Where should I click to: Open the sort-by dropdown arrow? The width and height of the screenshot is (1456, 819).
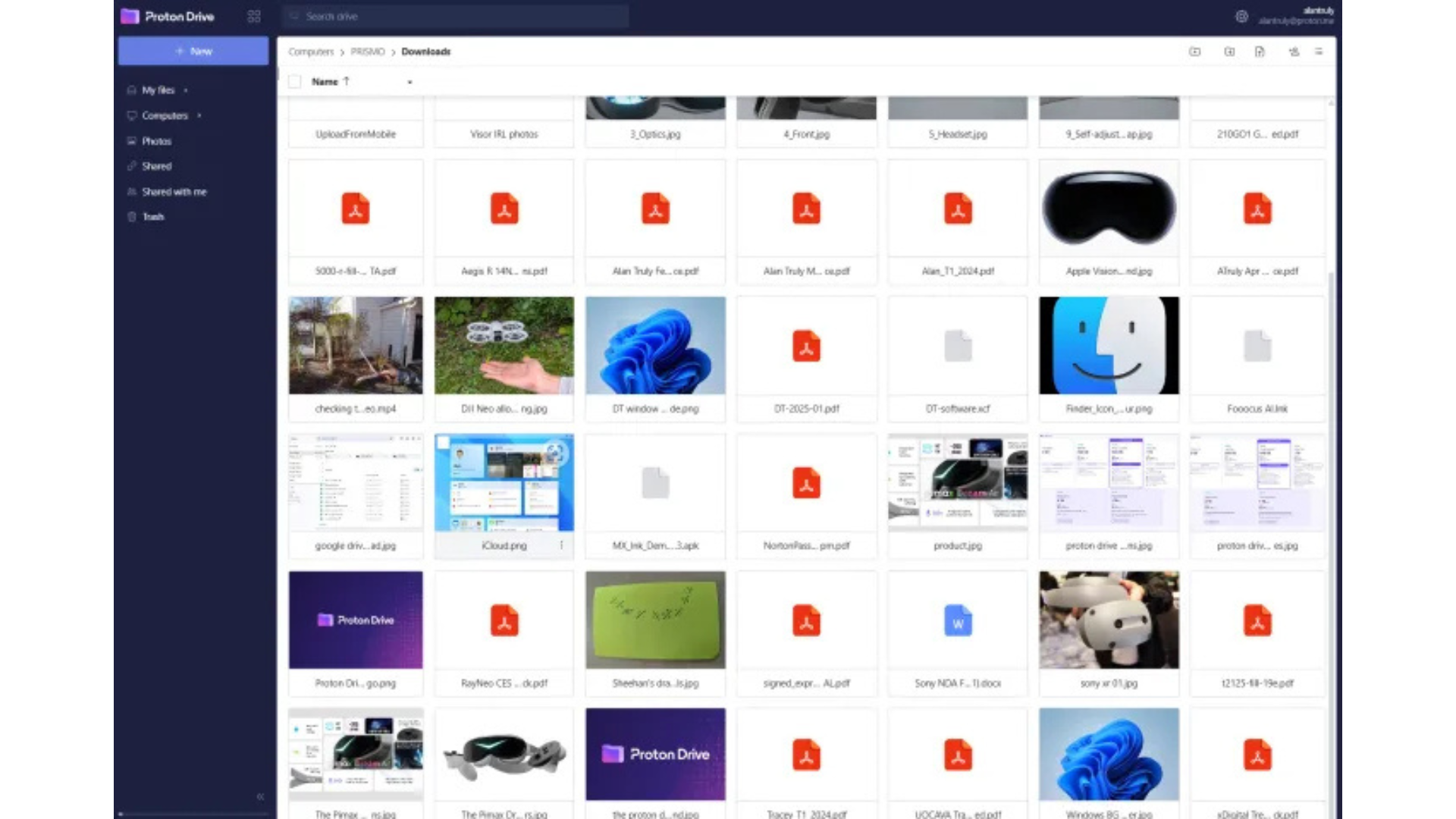tap(410, 82)
